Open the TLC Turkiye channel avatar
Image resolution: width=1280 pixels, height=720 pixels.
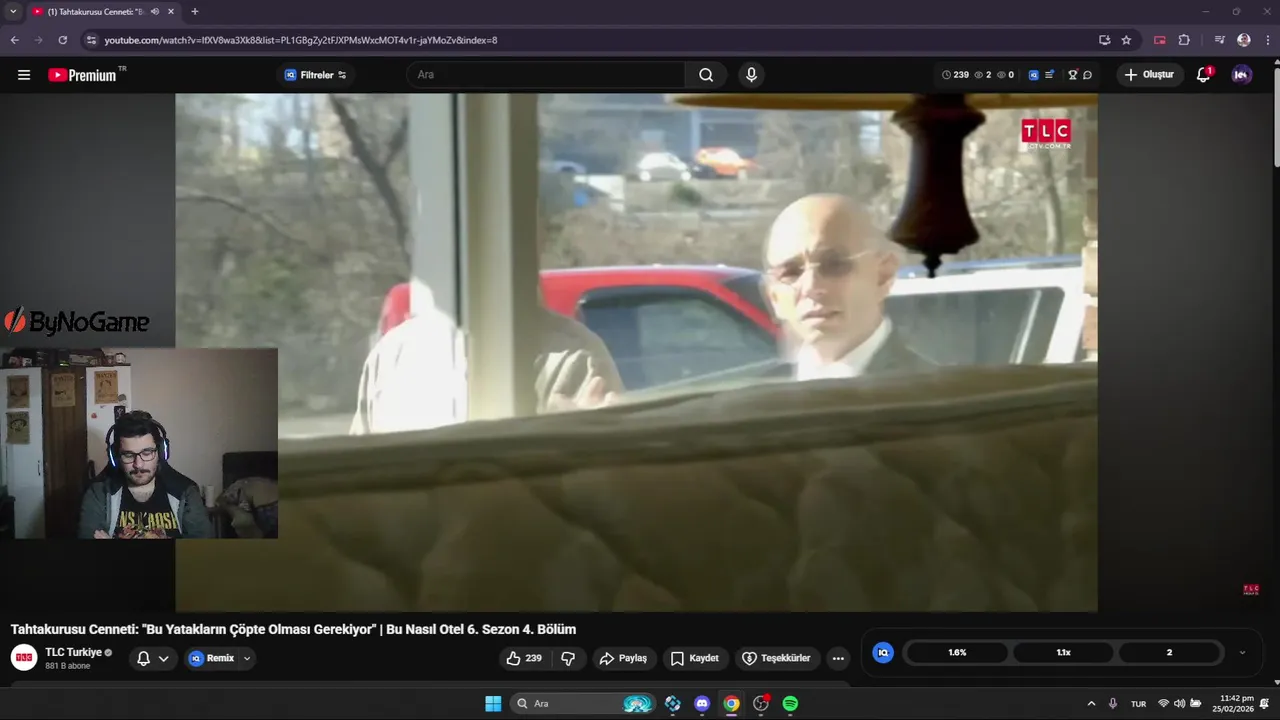tap(24, 657)
